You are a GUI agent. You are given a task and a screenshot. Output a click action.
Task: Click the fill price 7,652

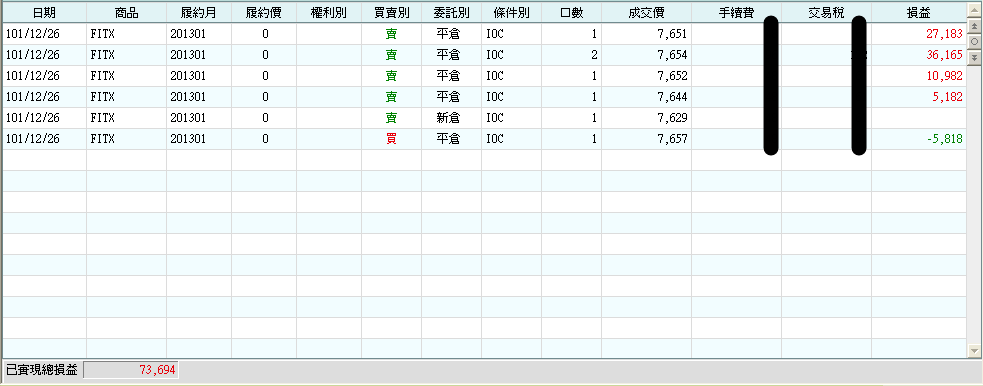(x=673, y=76)
